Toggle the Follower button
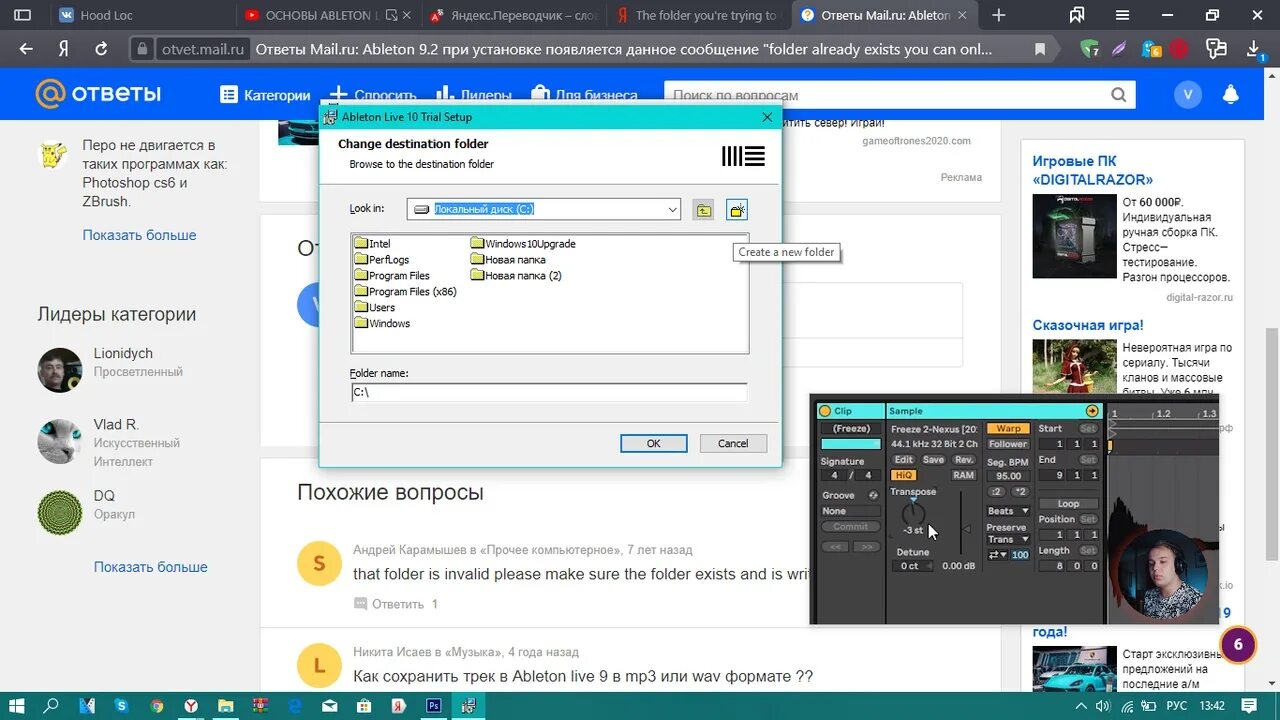Screen dimensions: 1280x720 click(x=1008, y=444)
